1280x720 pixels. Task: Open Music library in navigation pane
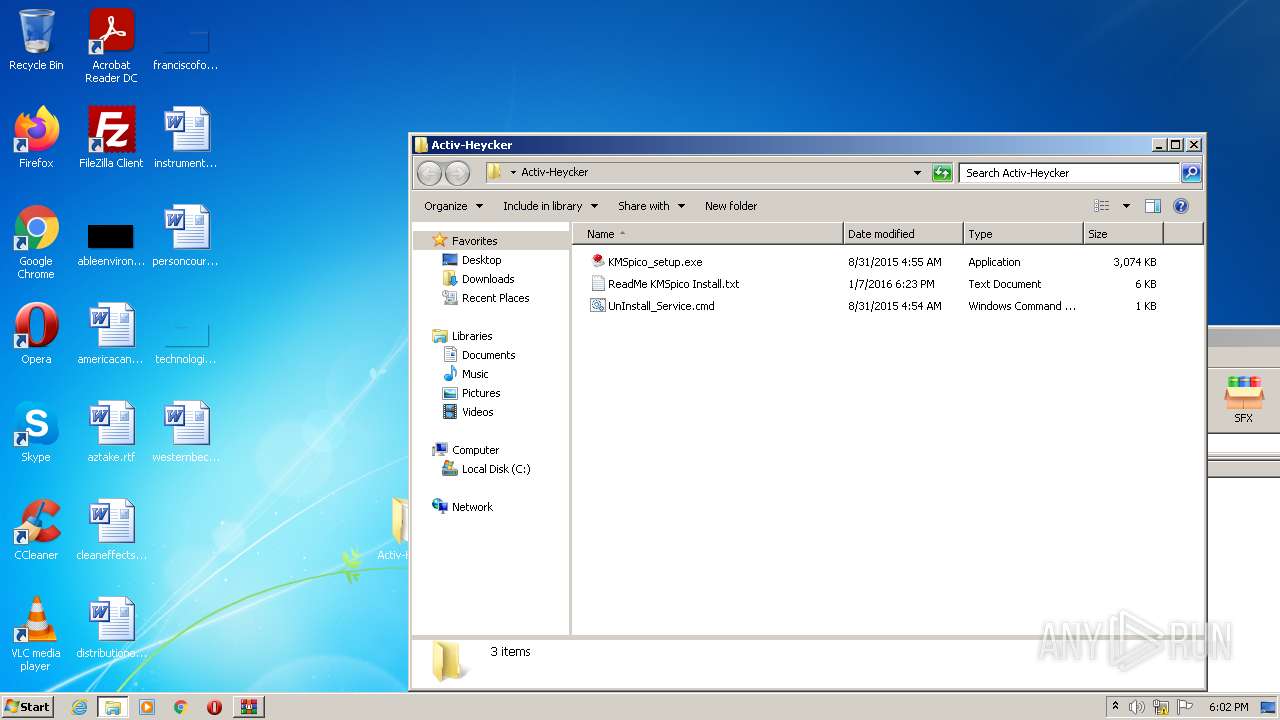[475, 374]
